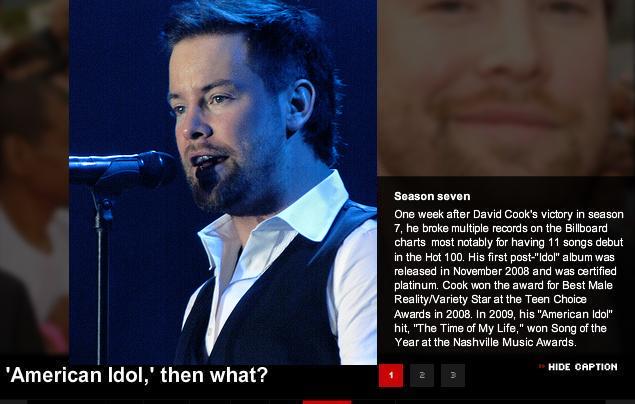Click the Hide Caption link
The height and width of the screenshot is (404, 635).
click(x=582, y=367)
